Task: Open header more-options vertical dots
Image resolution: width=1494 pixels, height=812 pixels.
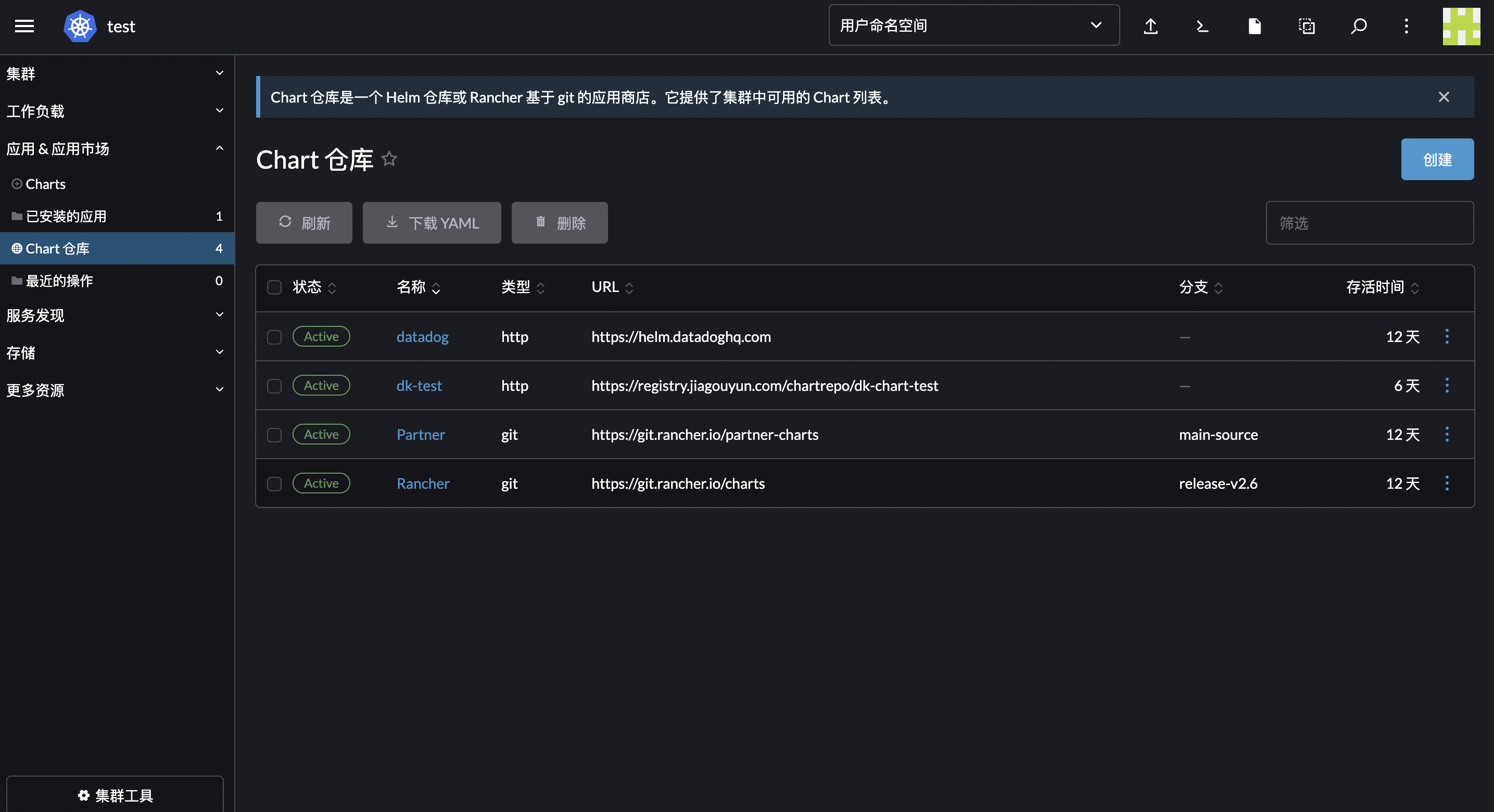Action: click(1407, 26)
